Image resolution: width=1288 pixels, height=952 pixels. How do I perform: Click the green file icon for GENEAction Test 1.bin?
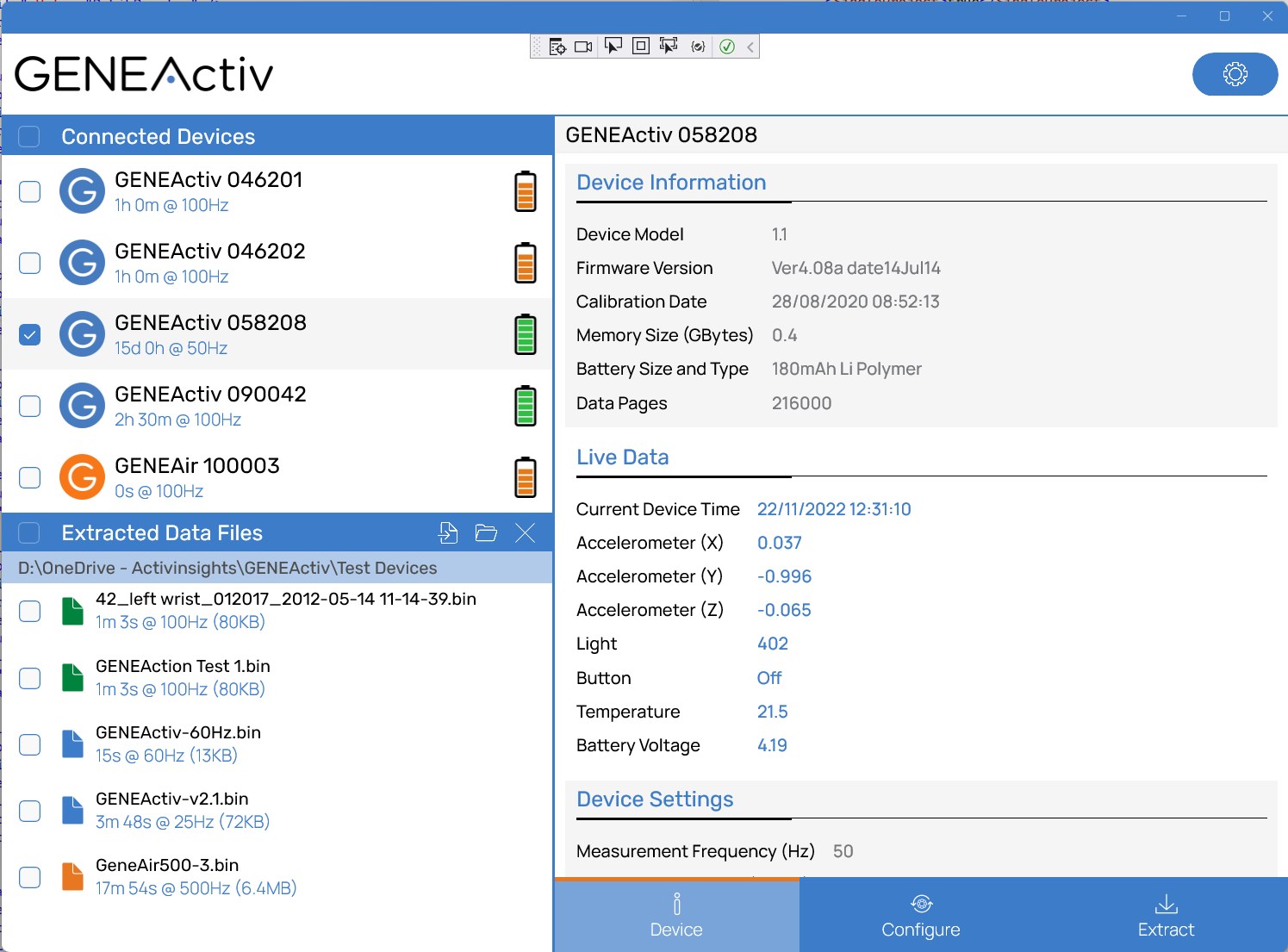(x=72, y=676)
